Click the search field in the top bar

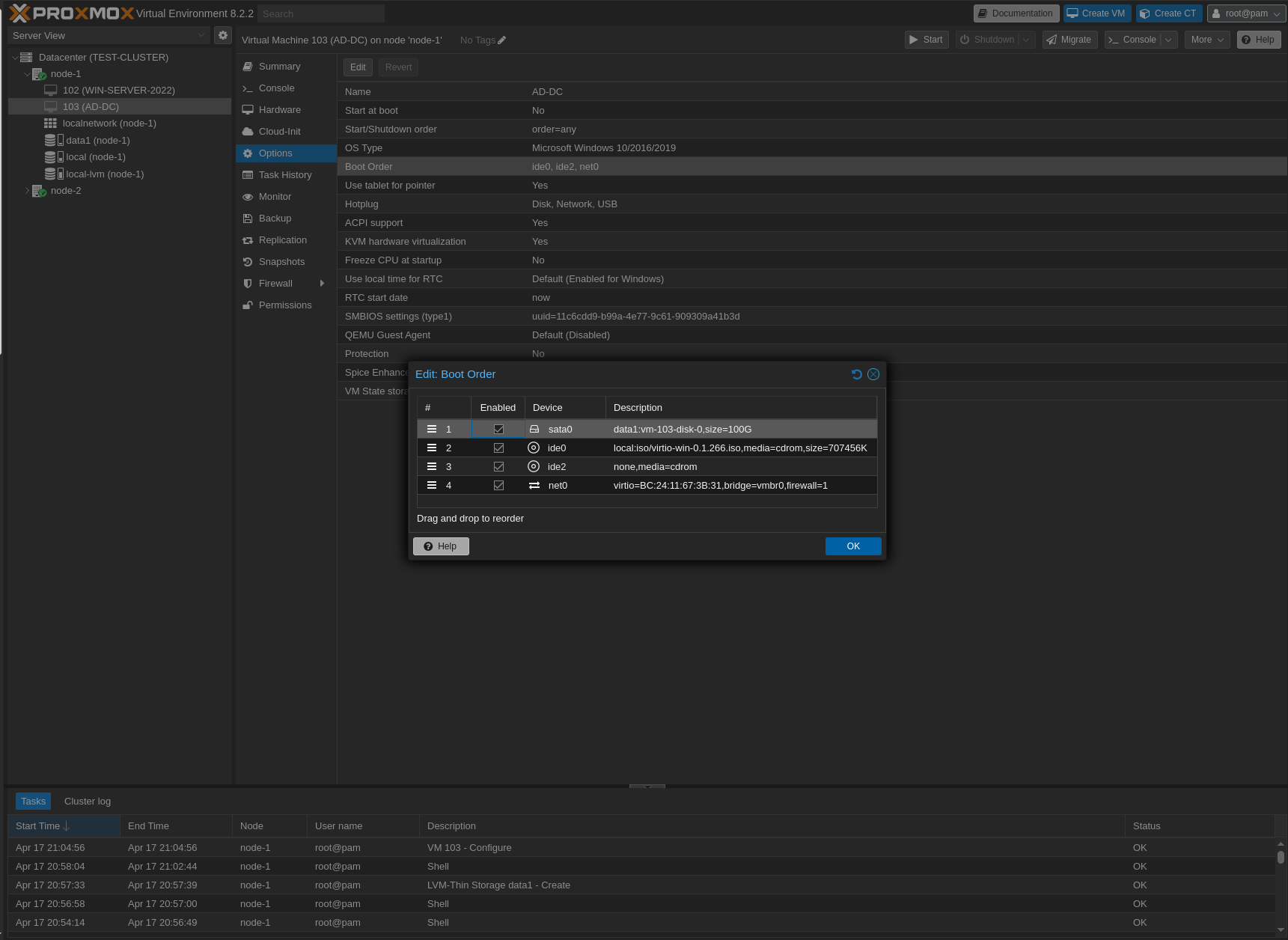click(x=320, y=13)
